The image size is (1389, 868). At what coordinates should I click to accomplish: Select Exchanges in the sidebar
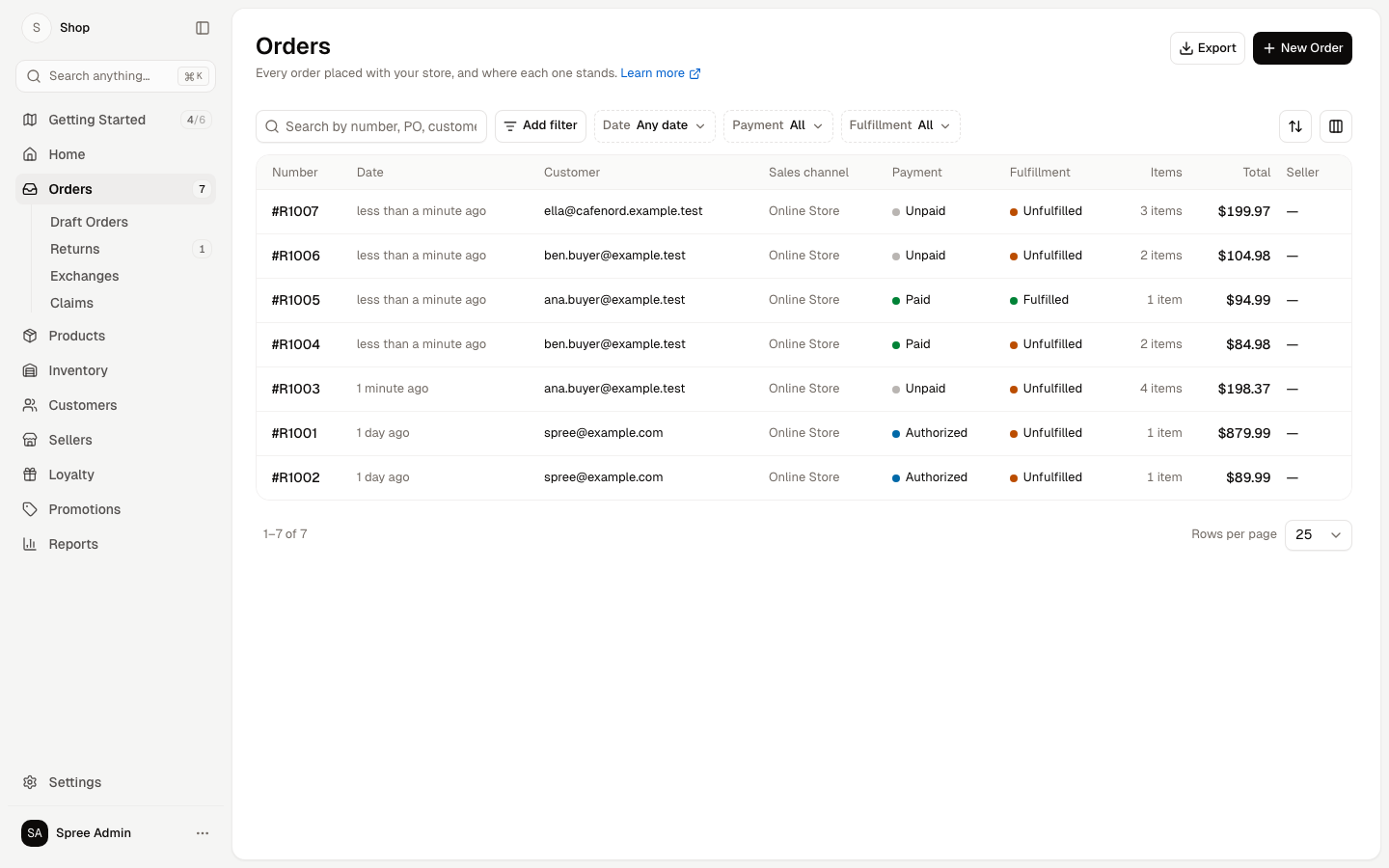pos(85,276)
